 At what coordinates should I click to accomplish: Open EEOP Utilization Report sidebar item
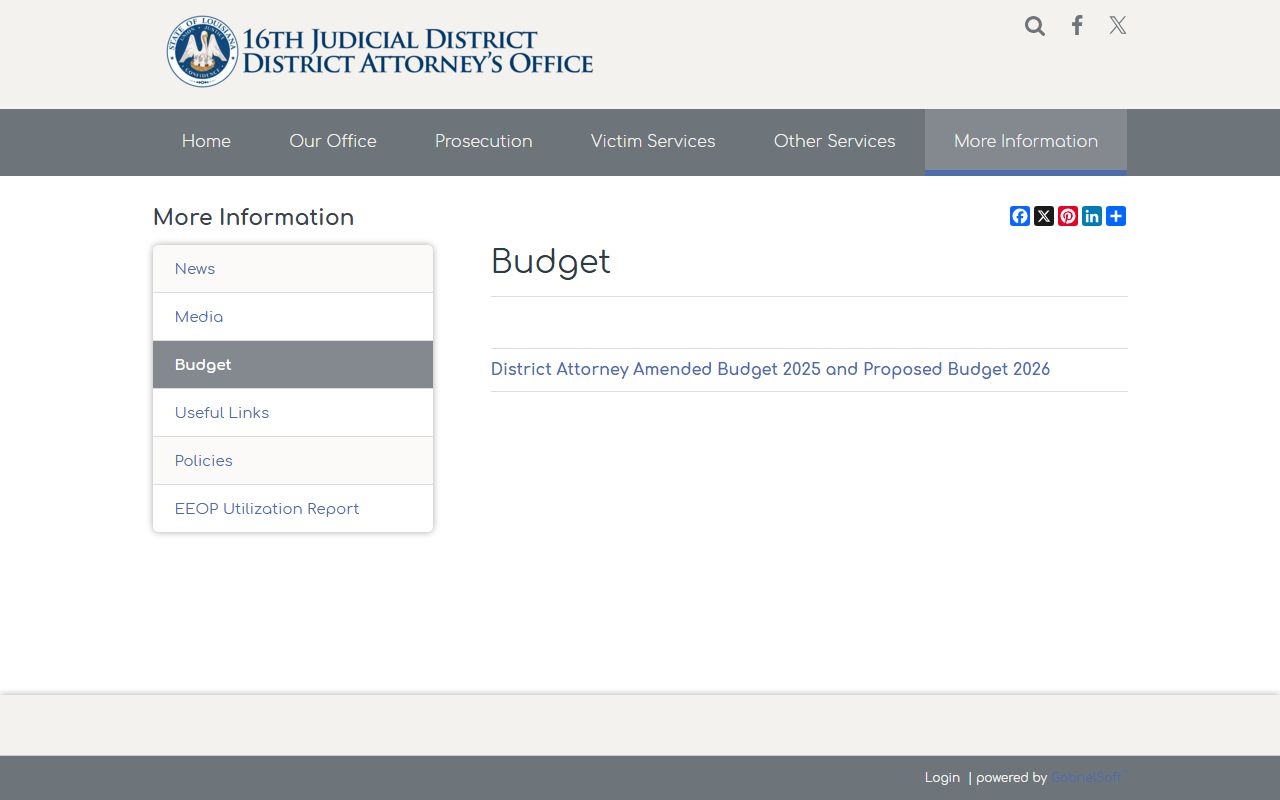point(293,509)
